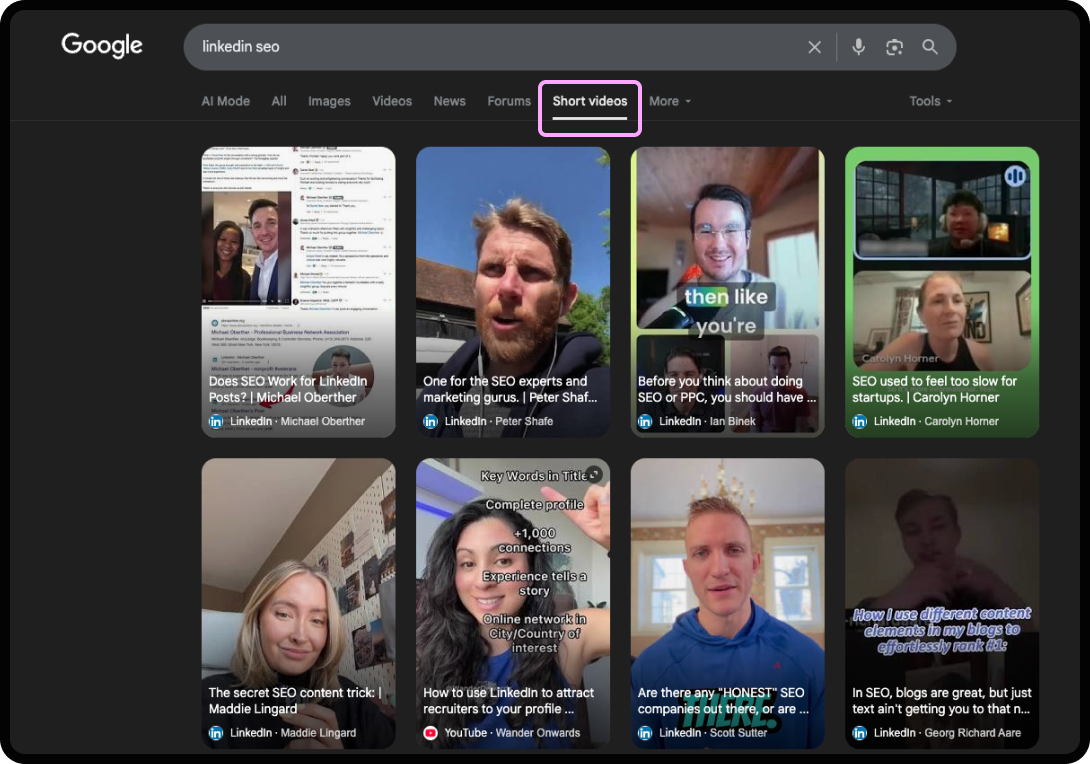Click title 'One for the SEO experts and marketing gurus'

tap(510, 389)
